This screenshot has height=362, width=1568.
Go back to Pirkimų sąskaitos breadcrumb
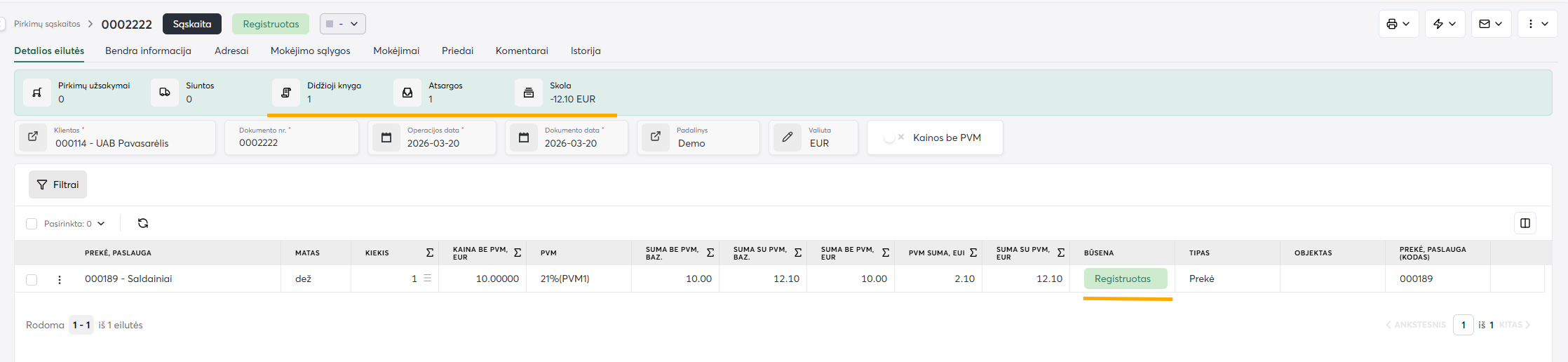pos(47,24)
